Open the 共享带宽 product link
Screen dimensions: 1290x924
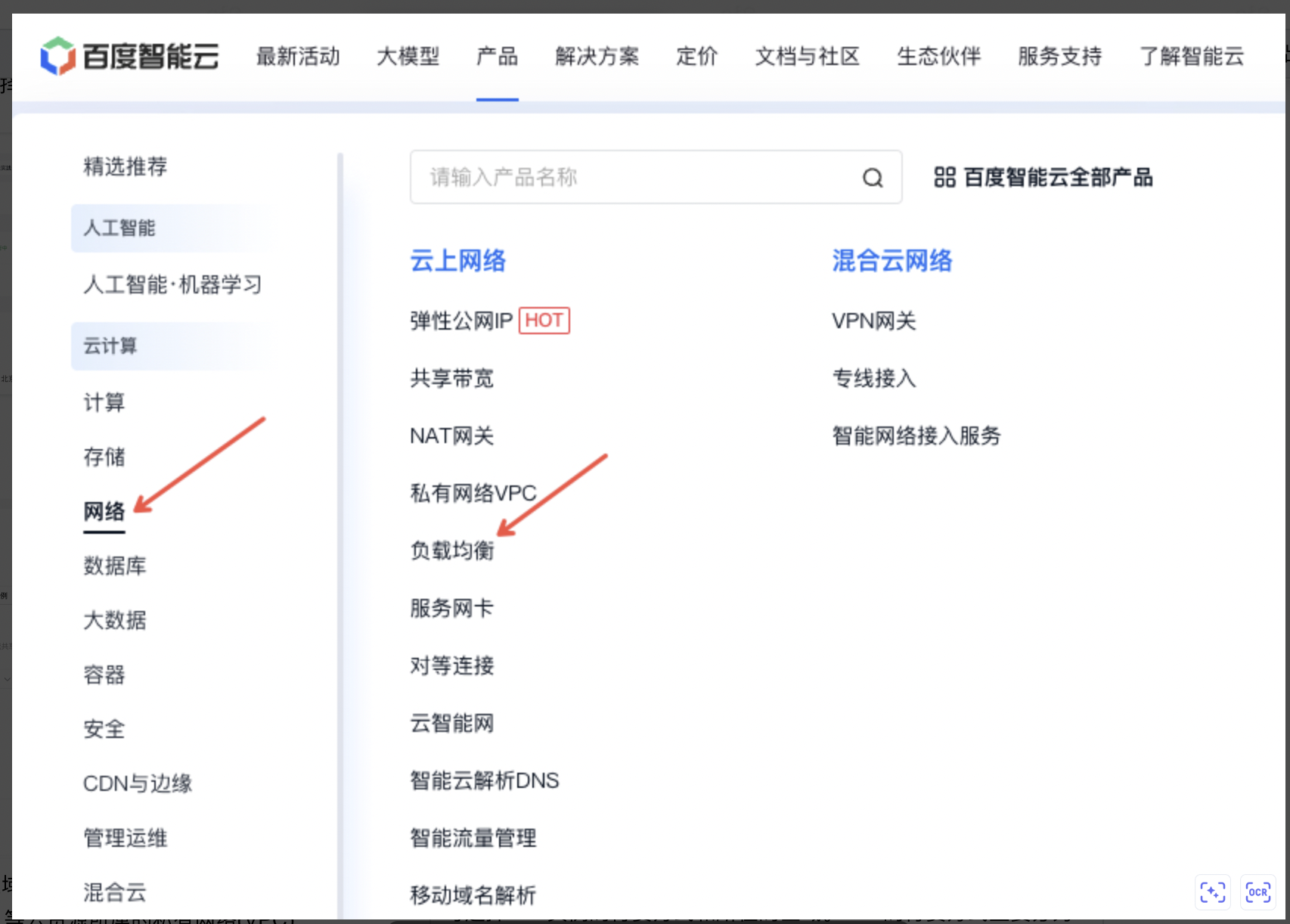(452, 378)
